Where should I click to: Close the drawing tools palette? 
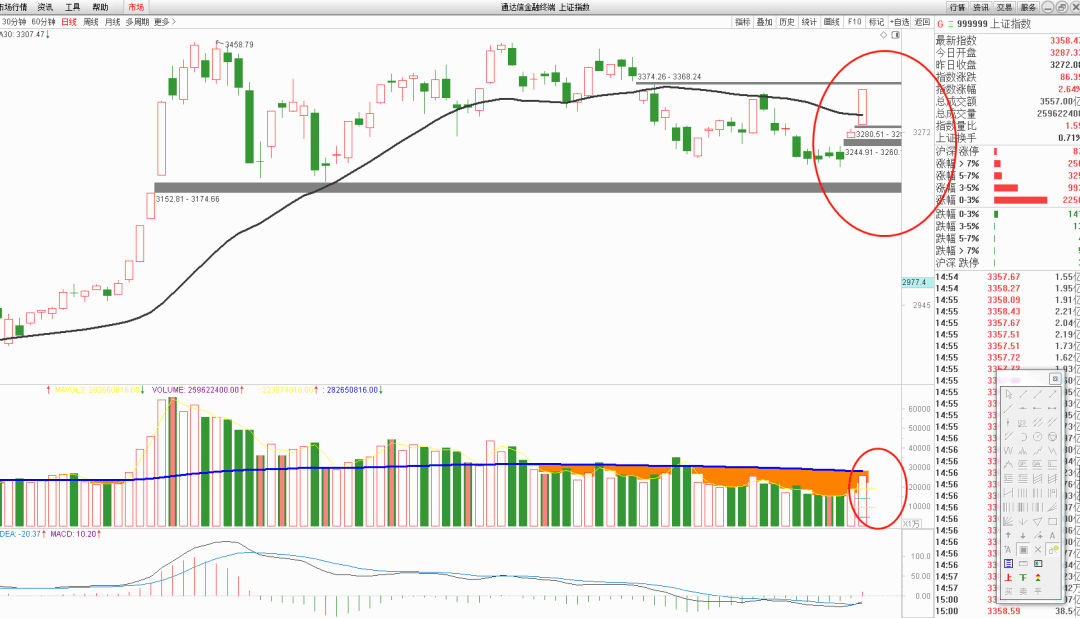pos(1055,379)
